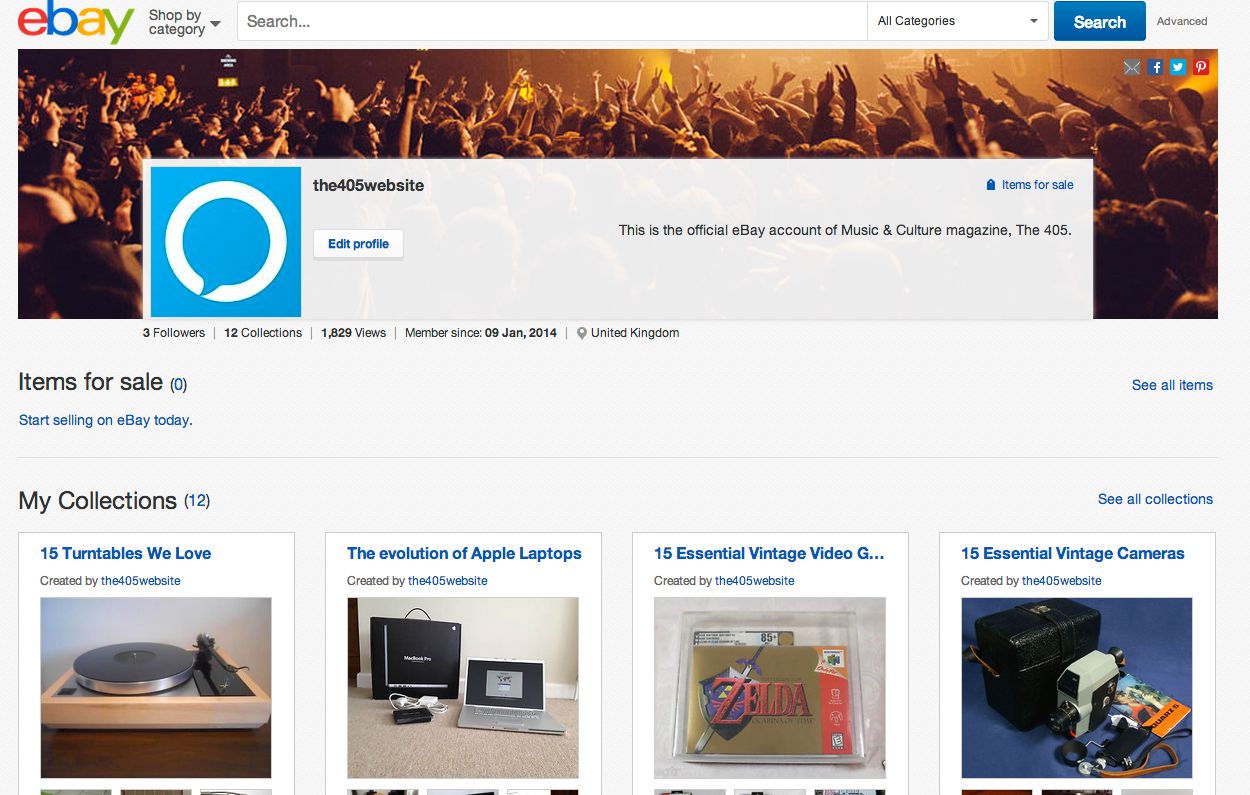Open the Advanced search link
Viewport: 1250px width, 795px height.
1182,21
